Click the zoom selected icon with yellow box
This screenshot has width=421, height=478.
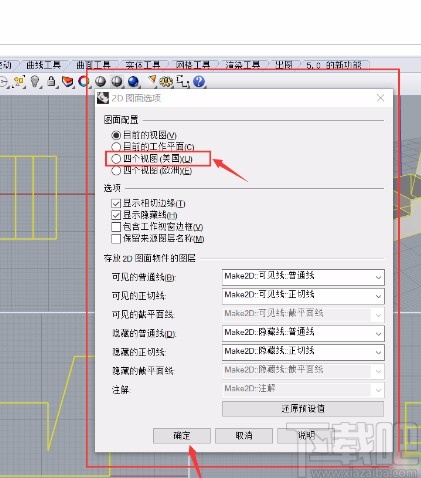click(x=19, y=81)
